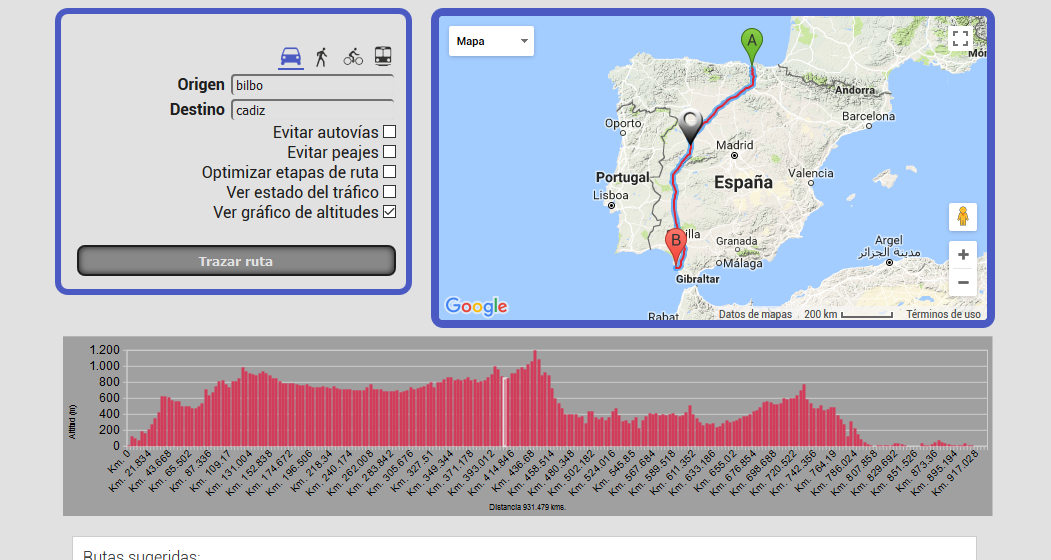
Task: Click the Valencia label on map
Action: [811, 173]
